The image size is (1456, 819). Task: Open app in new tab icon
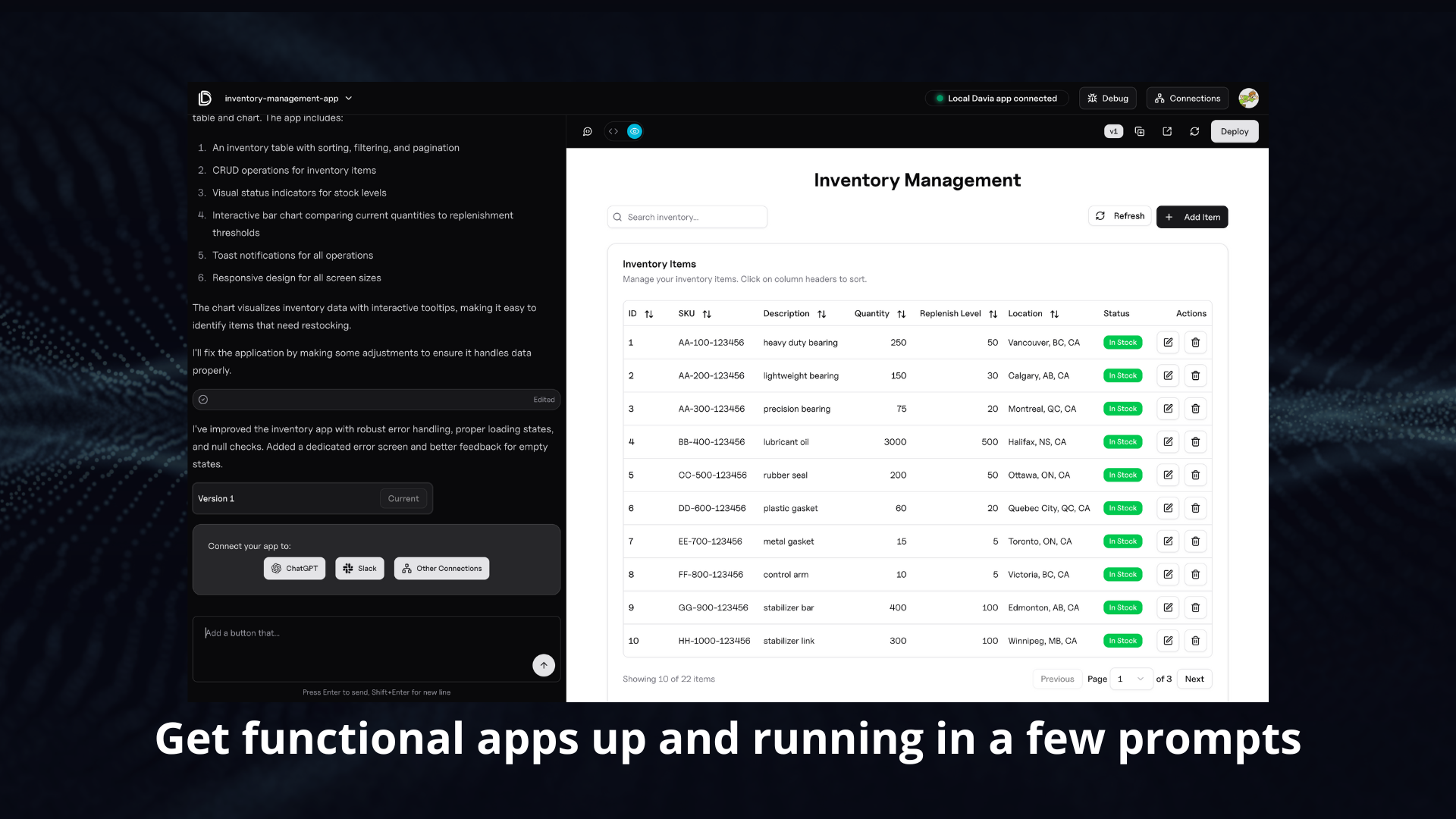1167,131
